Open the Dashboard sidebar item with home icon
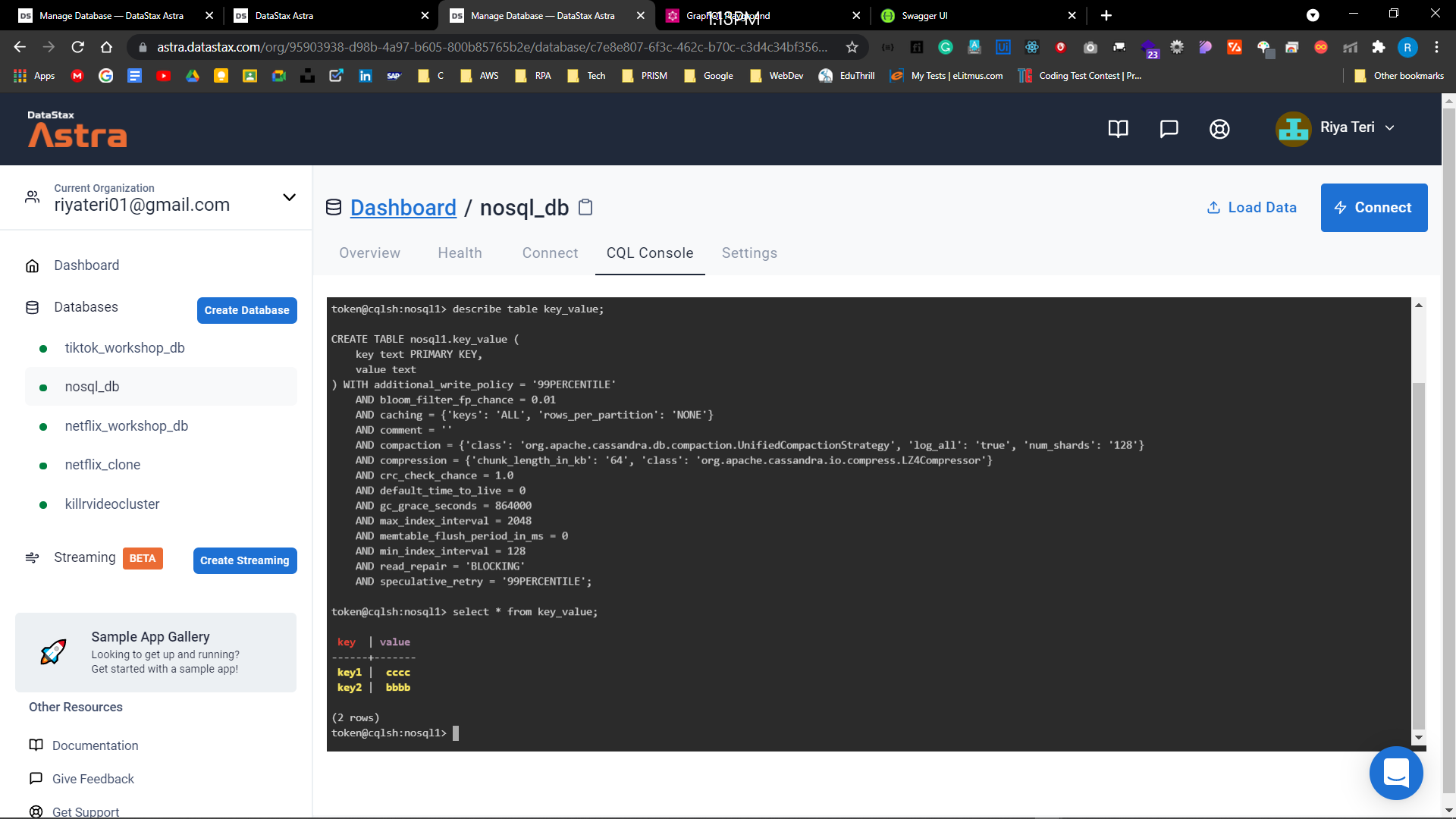This screenshot has height=819, width=1456. point(33,265)
